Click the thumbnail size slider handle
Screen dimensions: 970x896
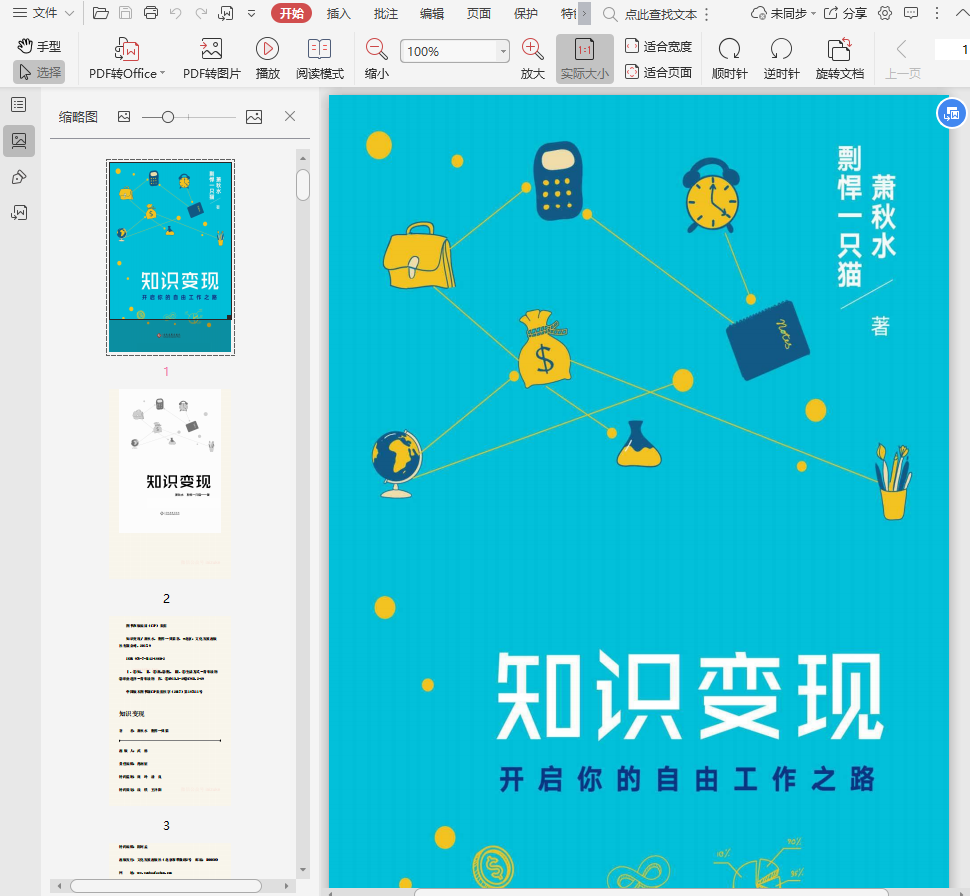tap(168, 117)
